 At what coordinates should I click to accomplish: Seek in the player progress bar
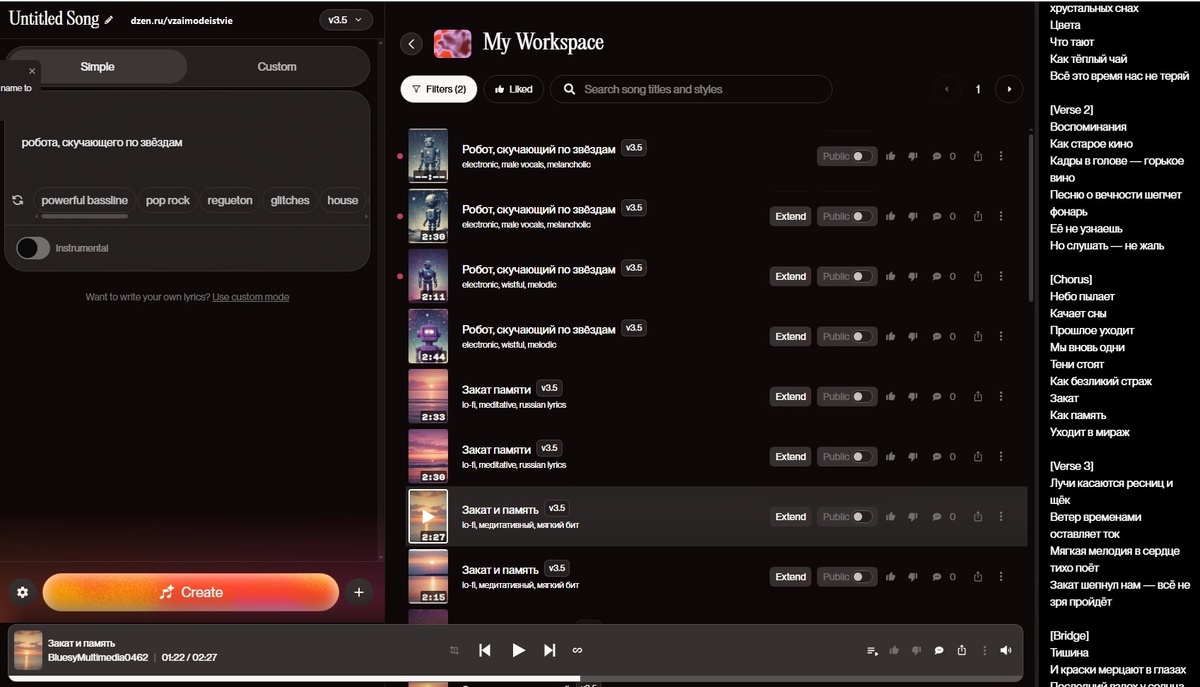click(515, 679)
